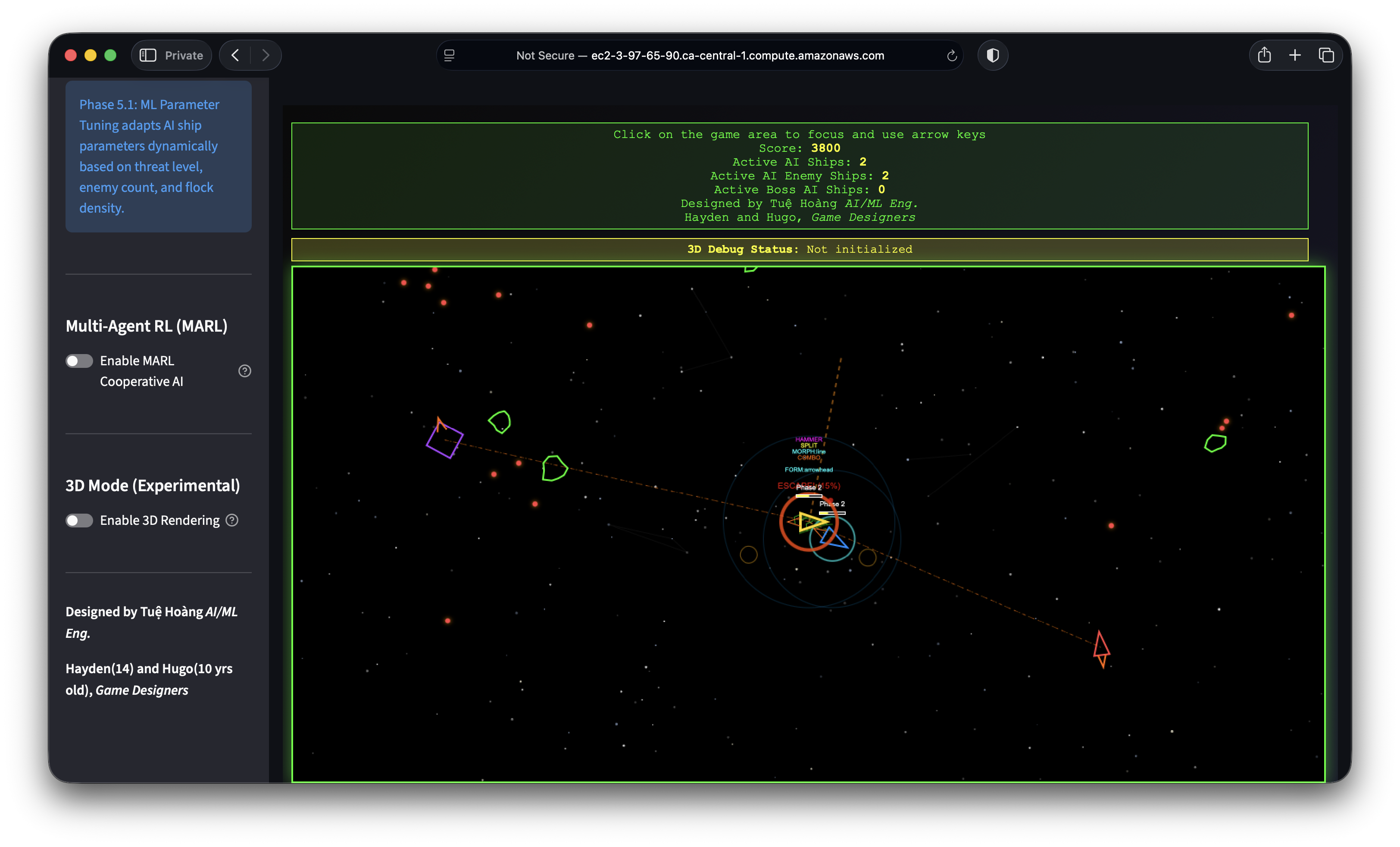This screenshot has height=847, width=1400.
Task: Select the purple enemy ship
Action: click(x=445, y=439)
